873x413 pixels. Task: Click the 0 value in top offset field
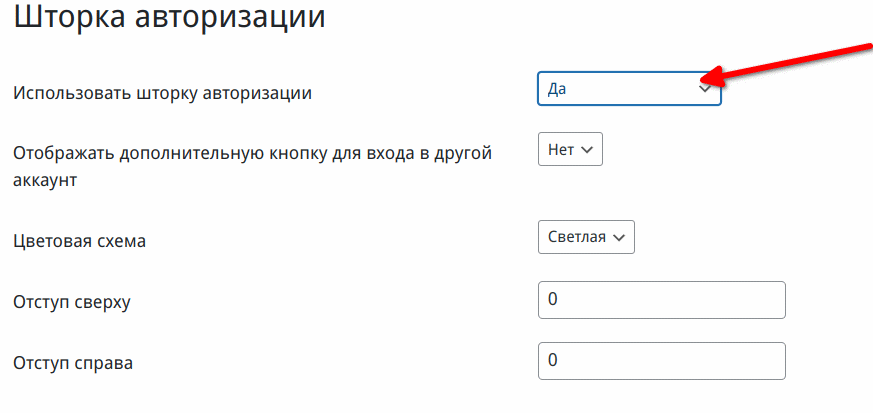tap(553, 299)
